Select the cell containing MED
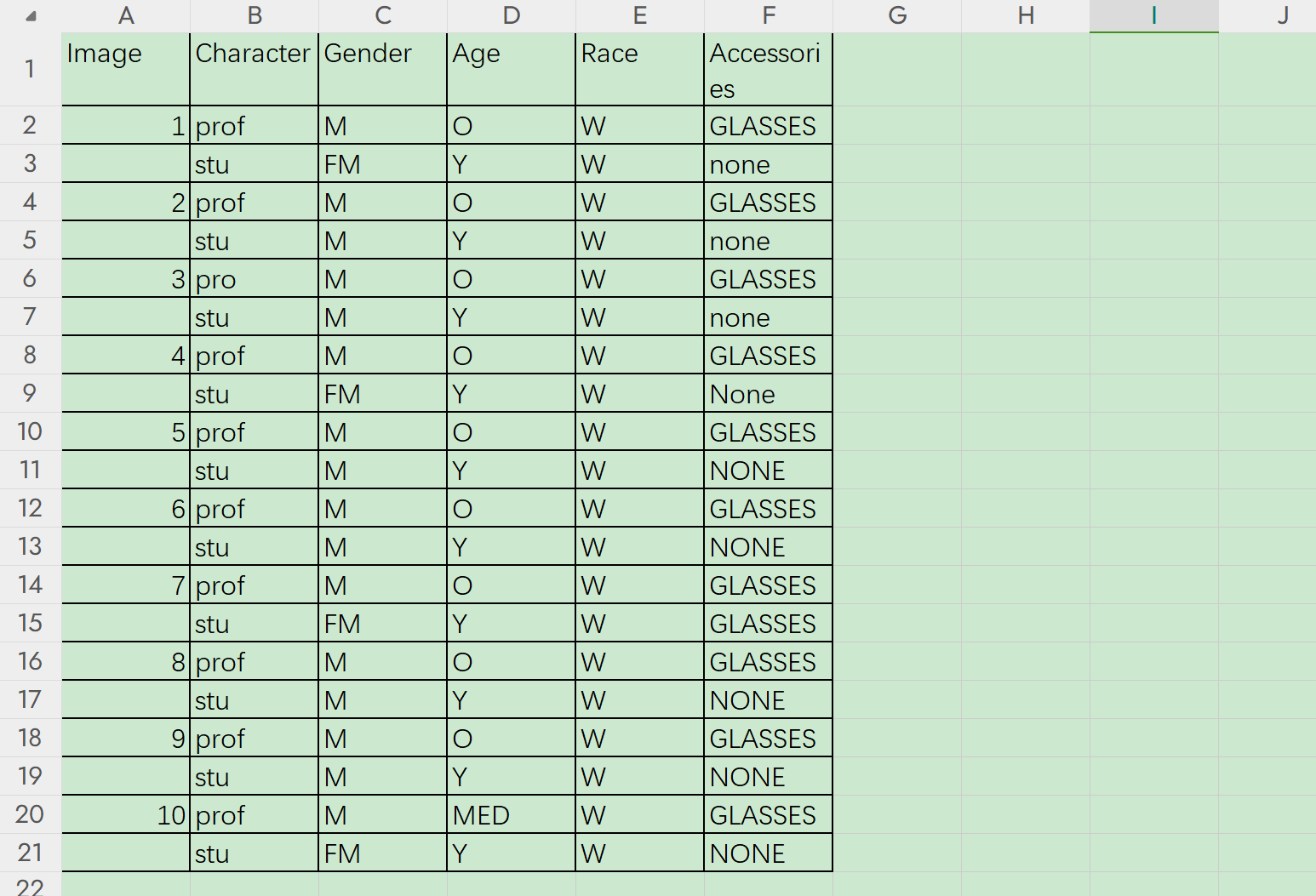This screenshot has width=1316, height=896. [511, 814]
